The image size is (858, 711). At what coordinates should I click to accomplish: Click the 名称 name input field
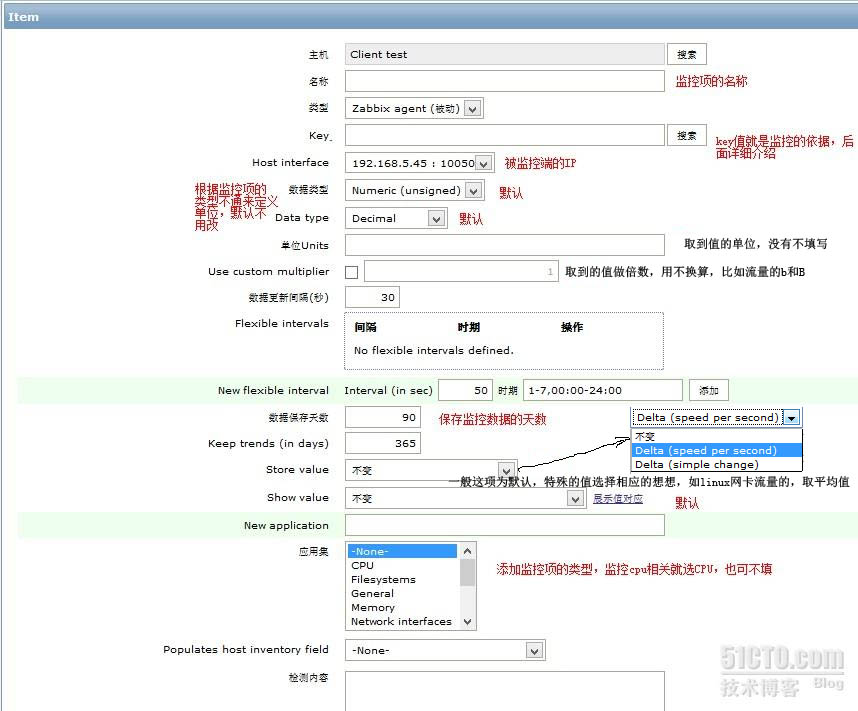[505, 81]
